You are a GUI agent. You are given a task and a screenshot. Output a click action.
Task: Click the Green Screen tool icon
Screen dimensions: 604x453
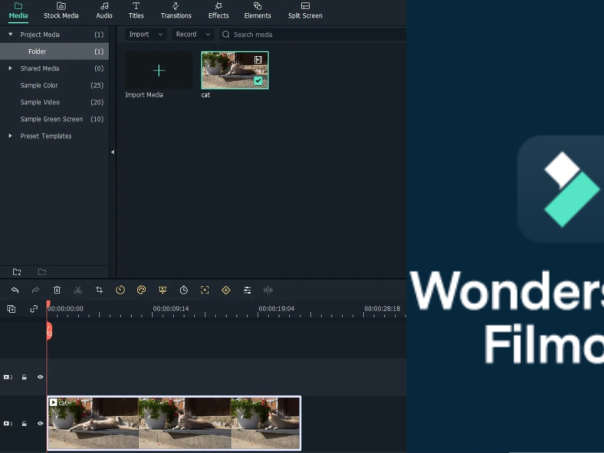(162, 290)
